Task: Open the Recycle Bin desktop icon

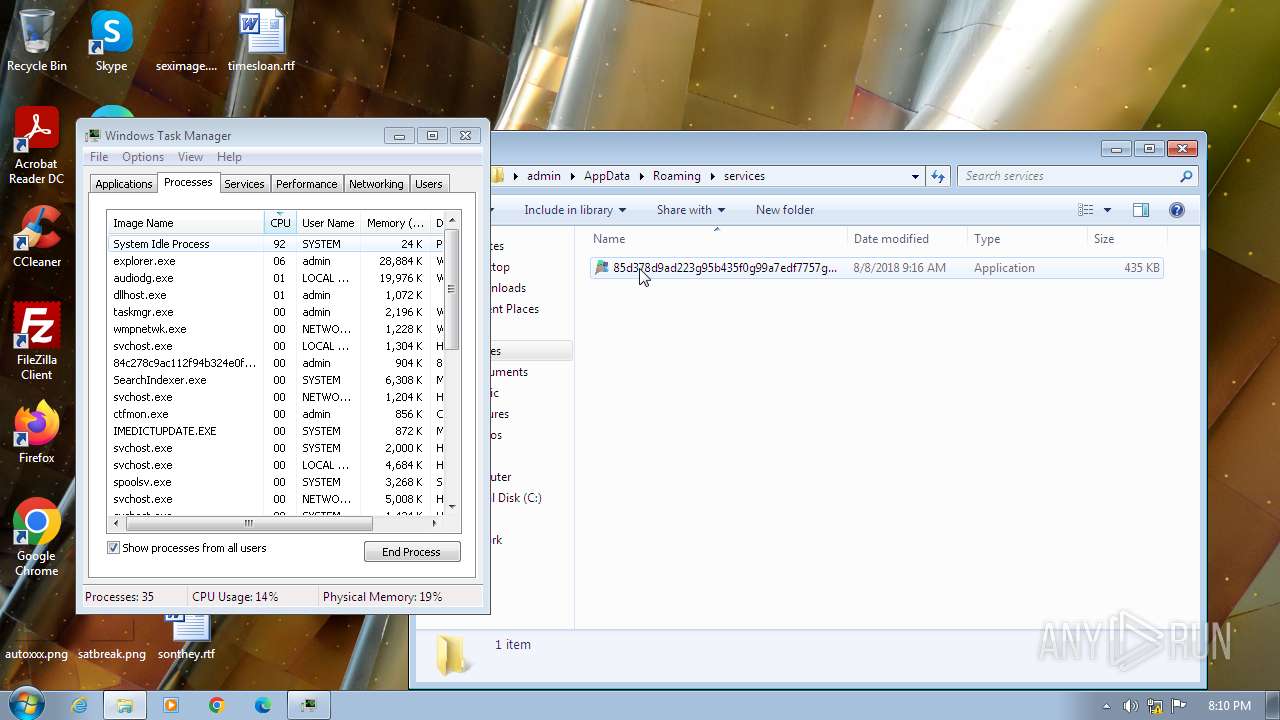Action: pos(37,42)
